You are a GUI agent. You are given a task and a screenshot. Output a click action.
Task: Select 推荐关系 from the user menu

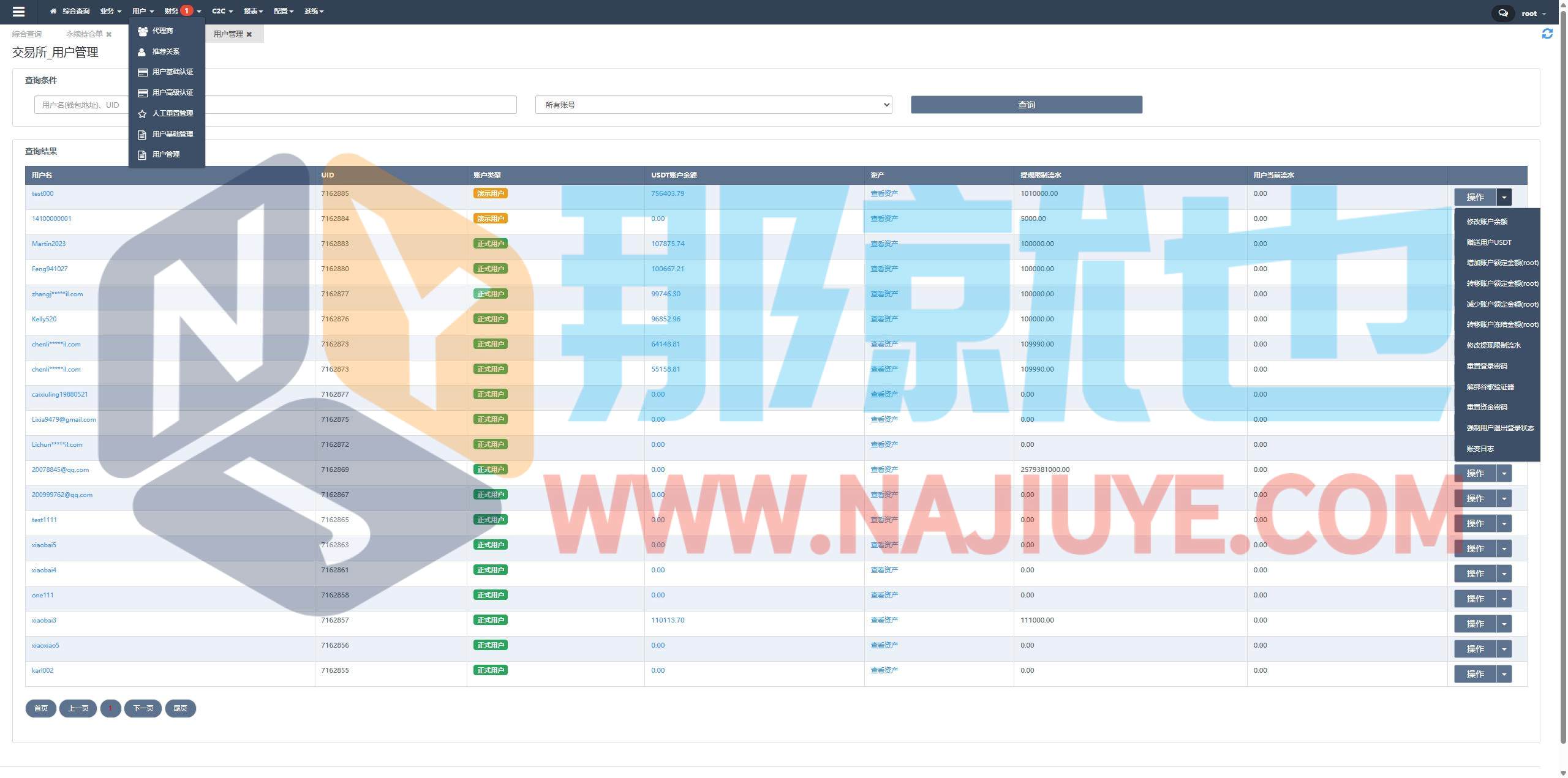click(x=165, y=52)
